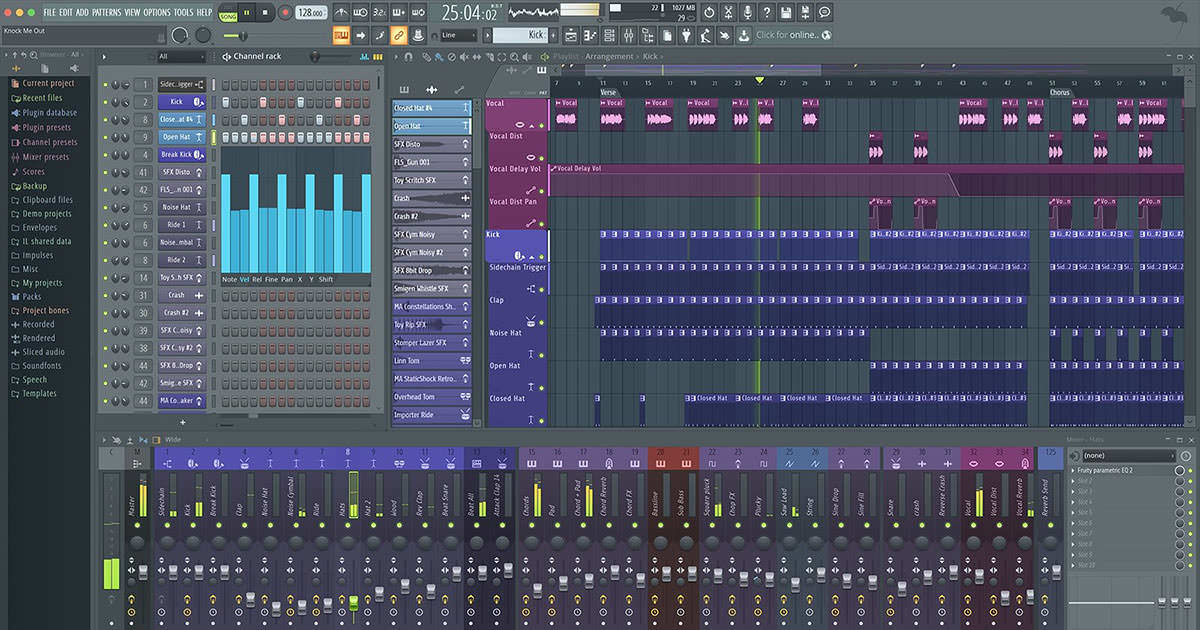
Task: Enable the metronome icon
Action: 341,13
